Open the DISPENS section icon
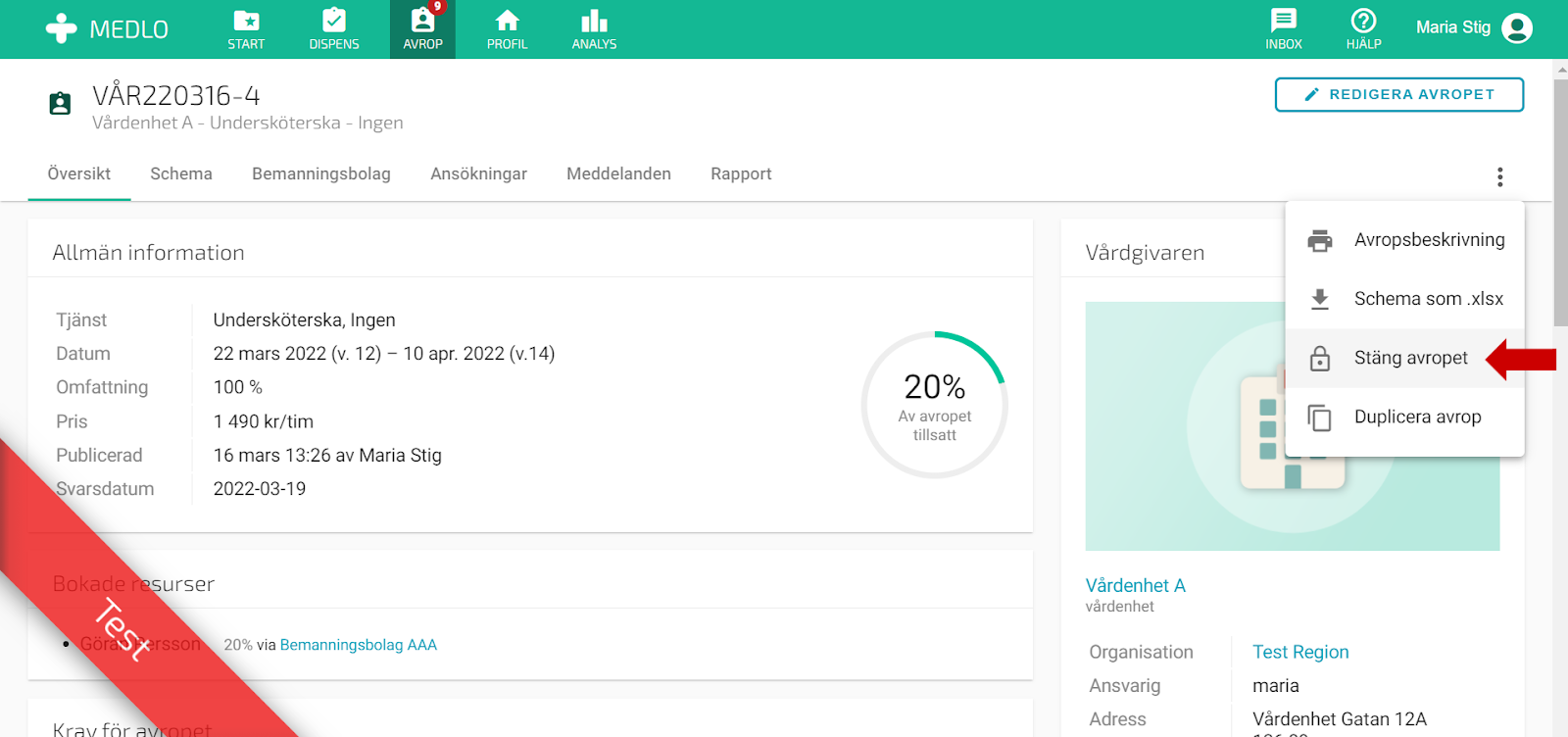Viewport: 1568px width, 737px height. pos(334,21)
